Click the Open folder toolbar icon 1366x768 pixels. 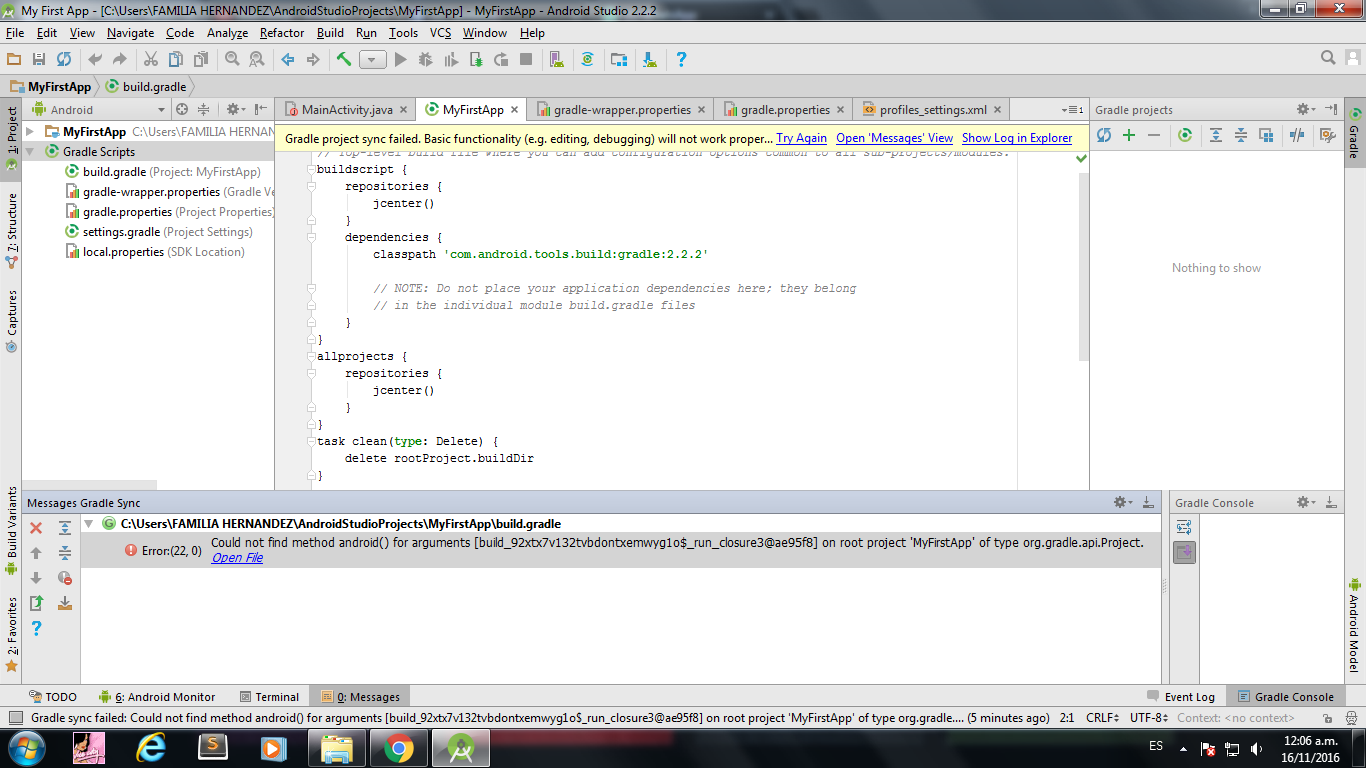[14, 60]
